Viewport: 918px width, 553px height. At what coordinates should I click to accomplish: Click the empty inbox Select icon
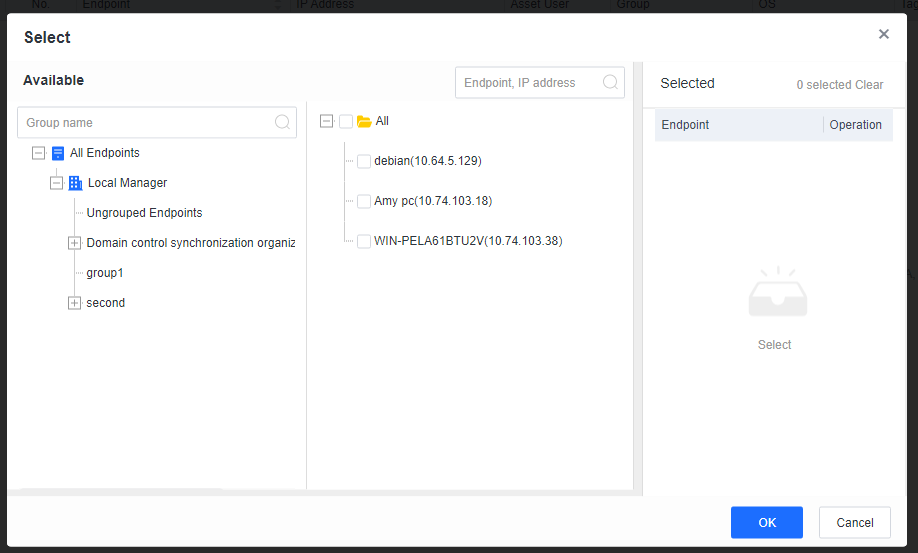coord(777,295)
